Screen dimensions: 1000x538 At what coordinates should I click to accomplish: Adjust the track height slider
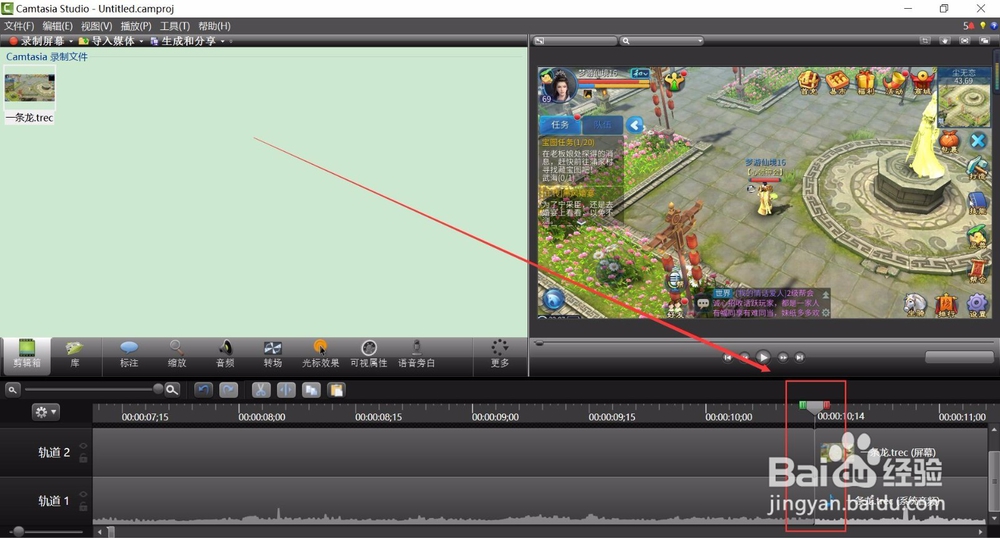[x=46, y=532]
